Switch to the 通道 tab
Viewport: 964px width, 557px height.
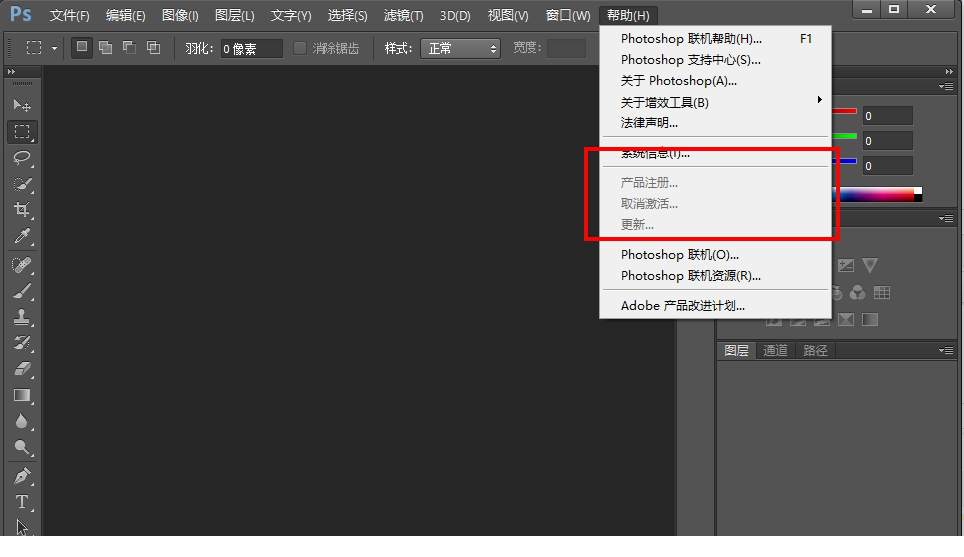775,350
